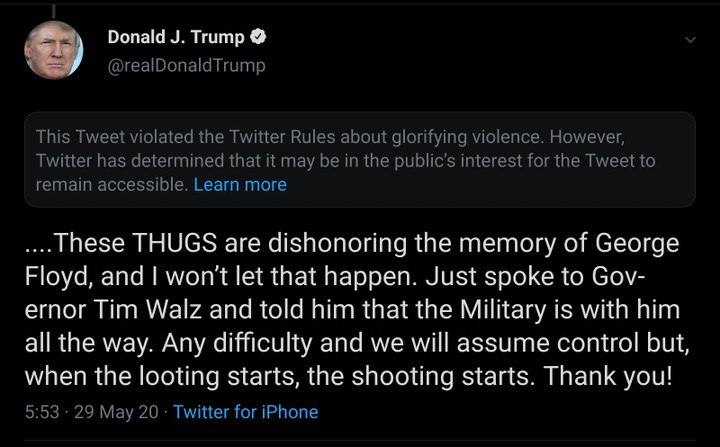Open the Donald J. Trump display name

(x=176, y=38)
